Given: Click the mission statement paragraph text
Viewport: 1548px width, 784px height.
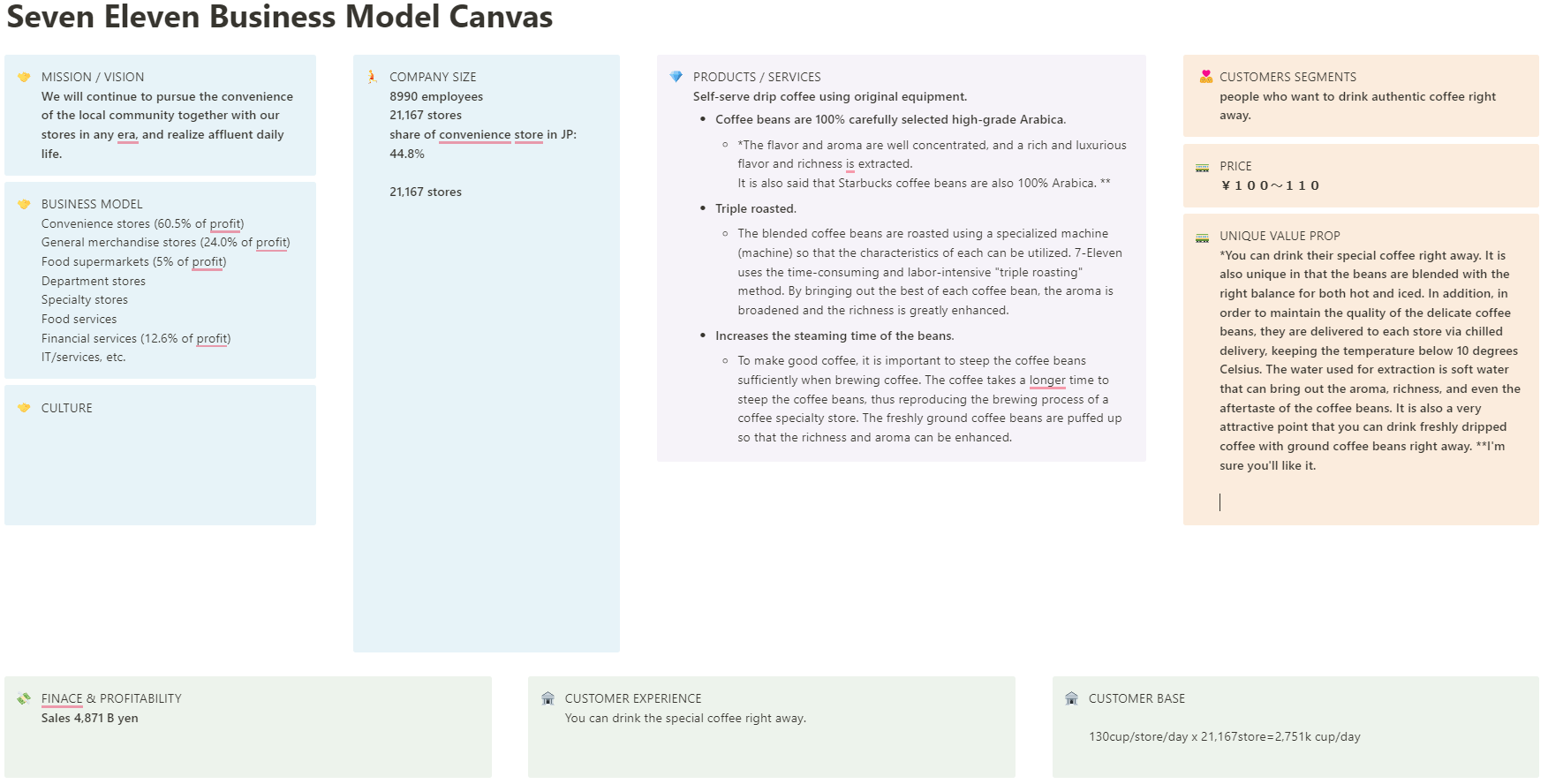Looking at the screenshot, I should pos(167,124).
